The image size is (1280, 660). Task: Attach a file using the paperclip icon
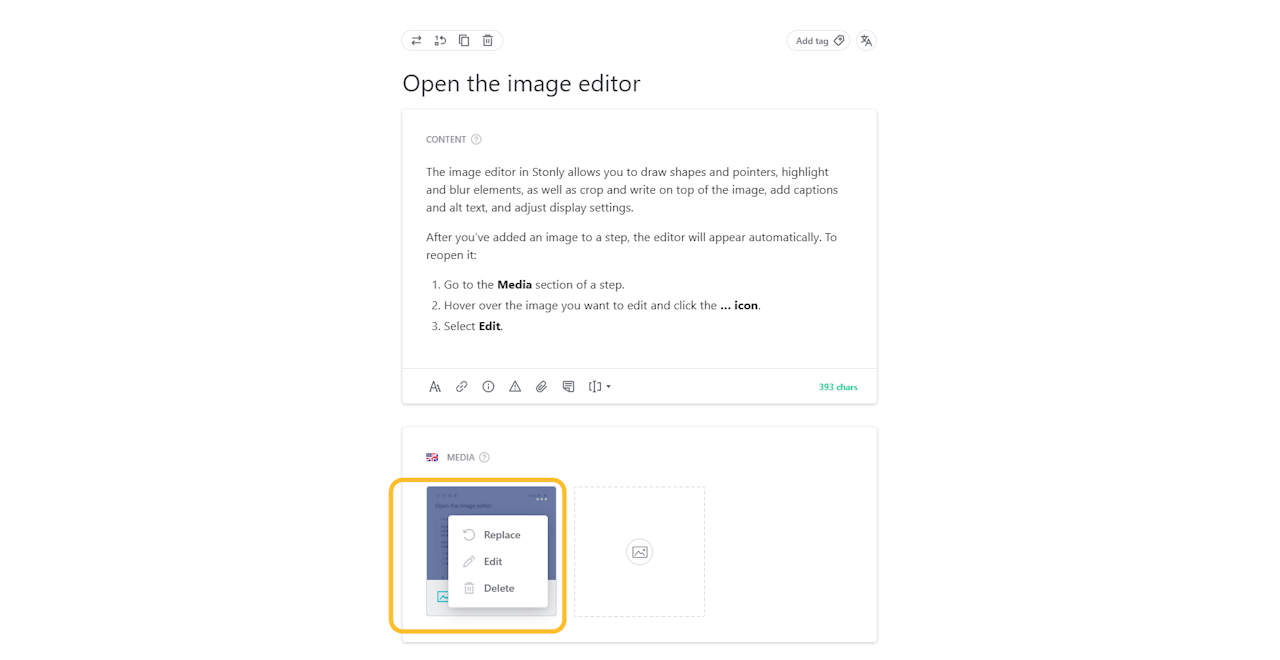tap(541, 386)
